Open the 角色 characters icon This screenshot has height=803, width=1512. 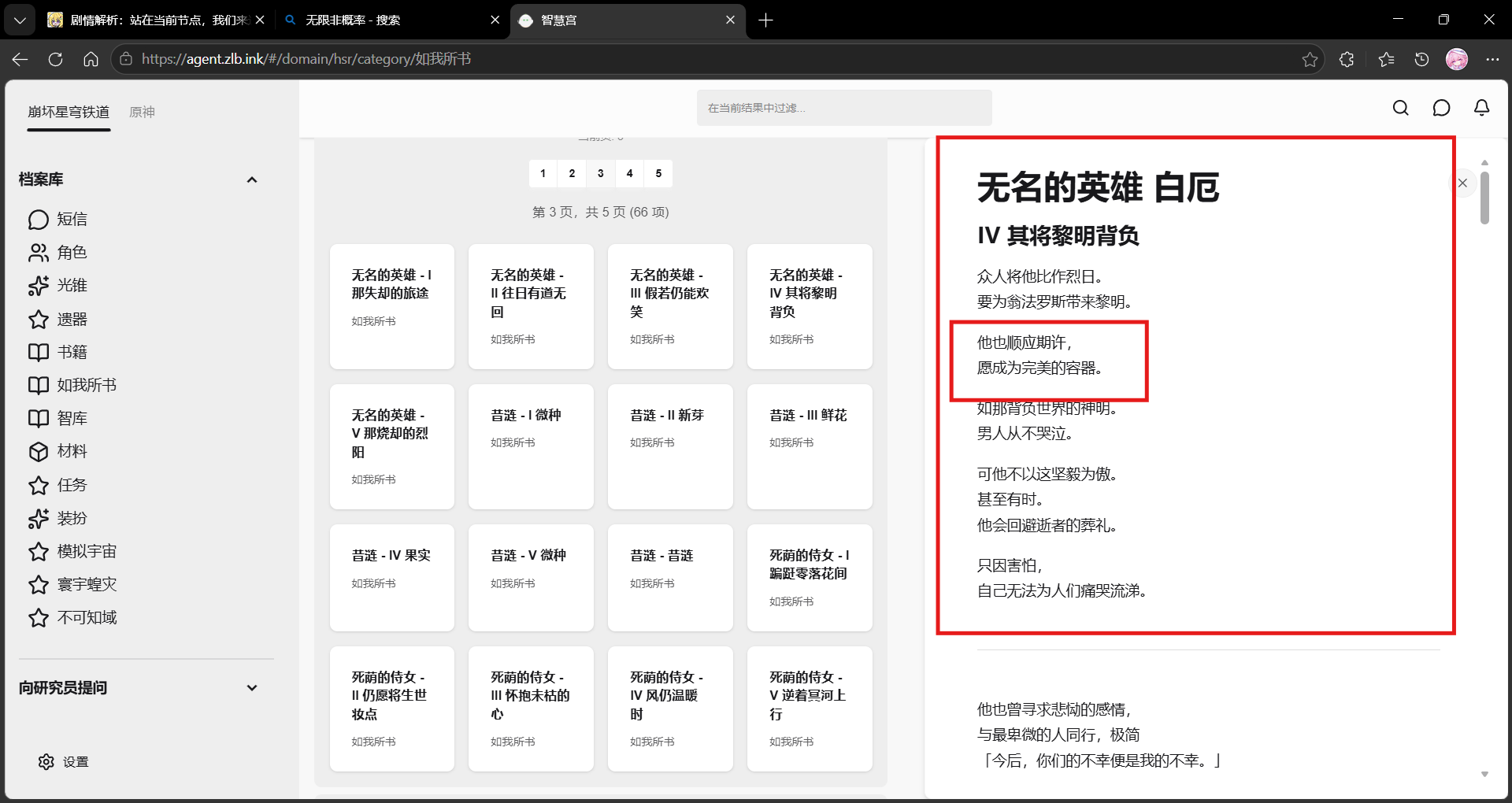(x=39, y=253)
